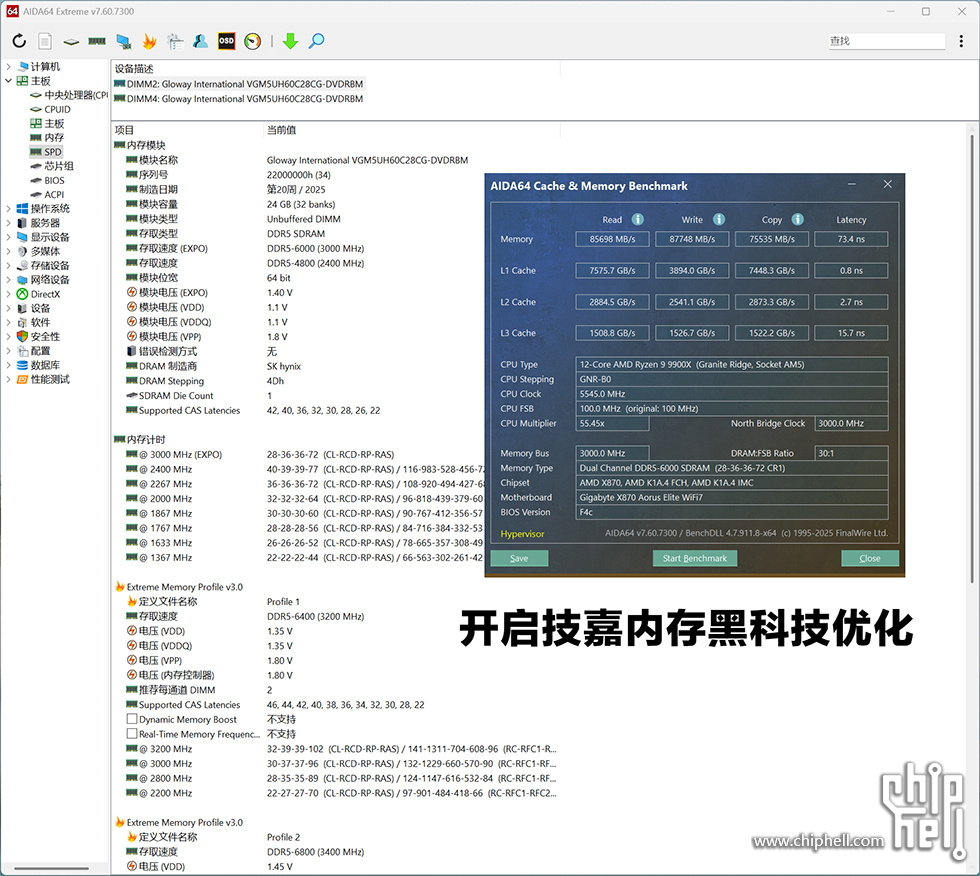The image size is (980, 876).
Task: Minimize the Cache & Memory Benchmark window
Action: (851, 184)
